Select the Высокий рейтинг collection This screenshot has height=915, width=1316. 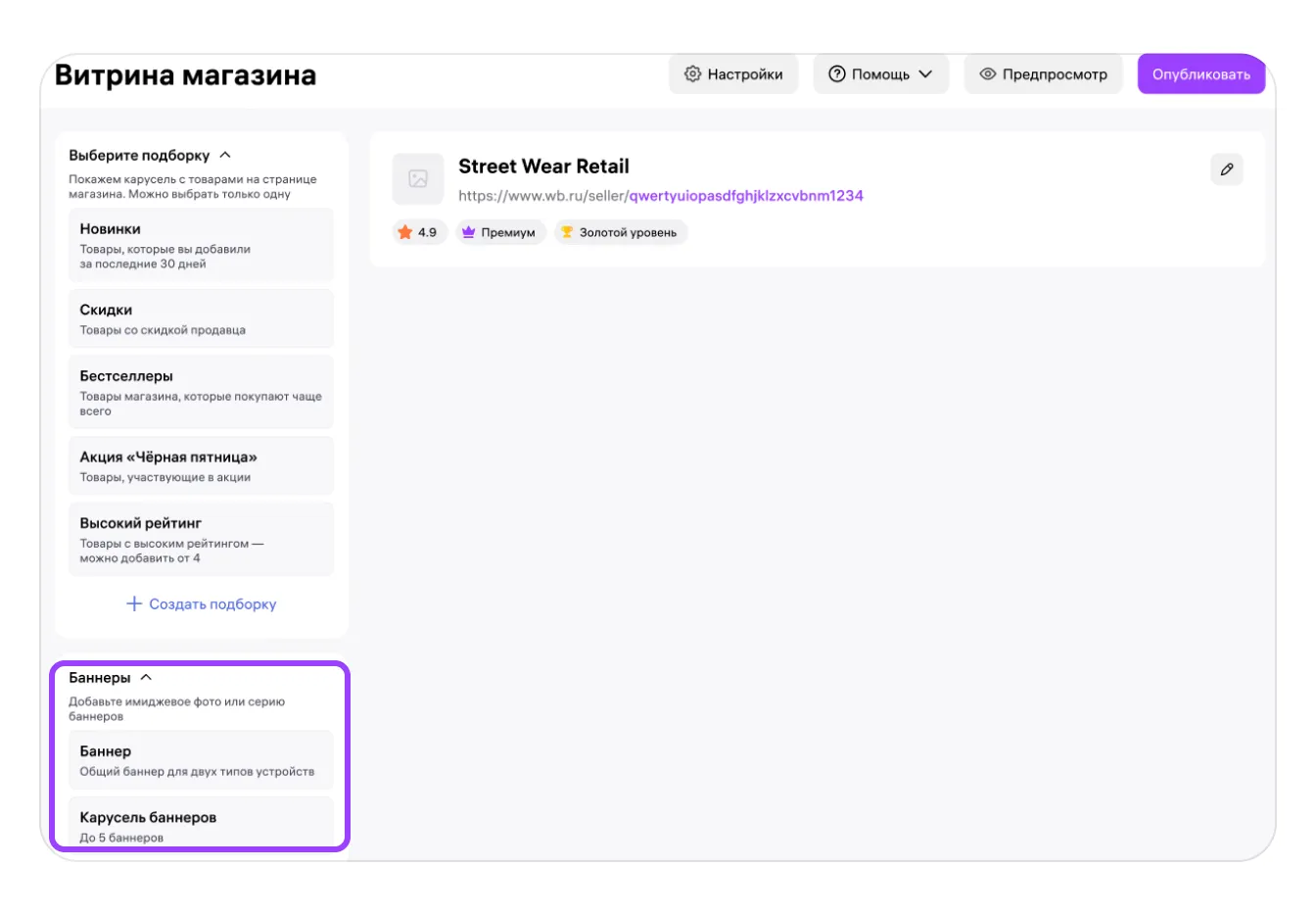pos(201,539)
